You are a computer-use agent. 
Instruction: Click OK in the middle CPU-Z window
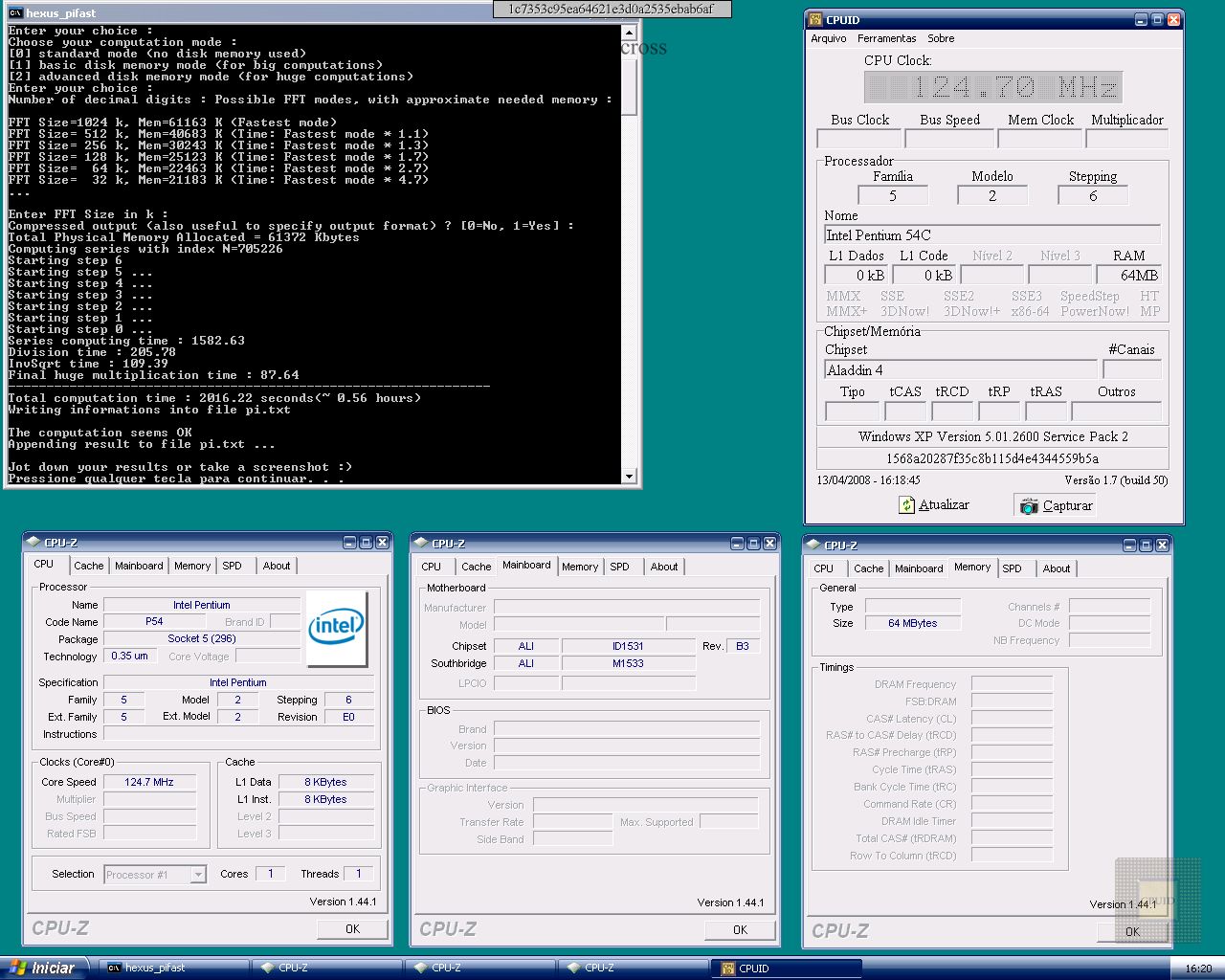[740, 930]
